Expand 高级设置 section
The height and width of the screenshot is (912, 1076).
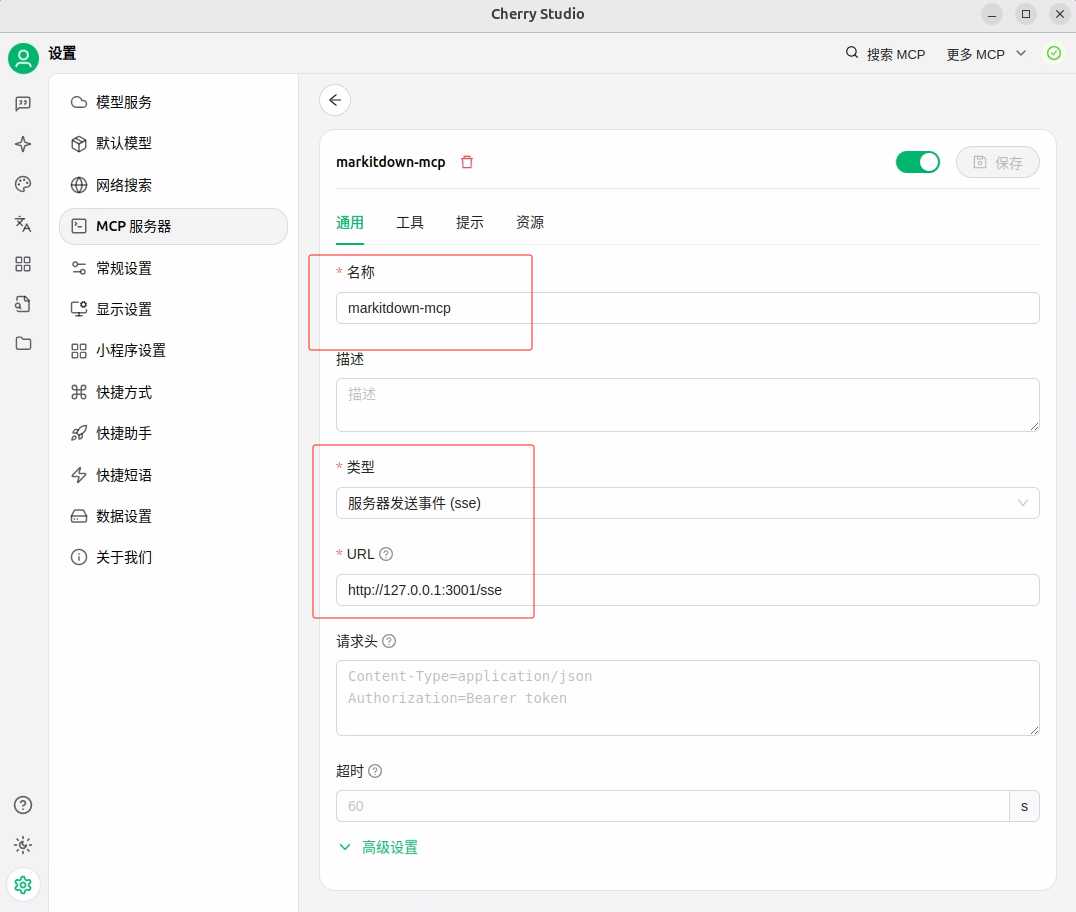point(379,847)
